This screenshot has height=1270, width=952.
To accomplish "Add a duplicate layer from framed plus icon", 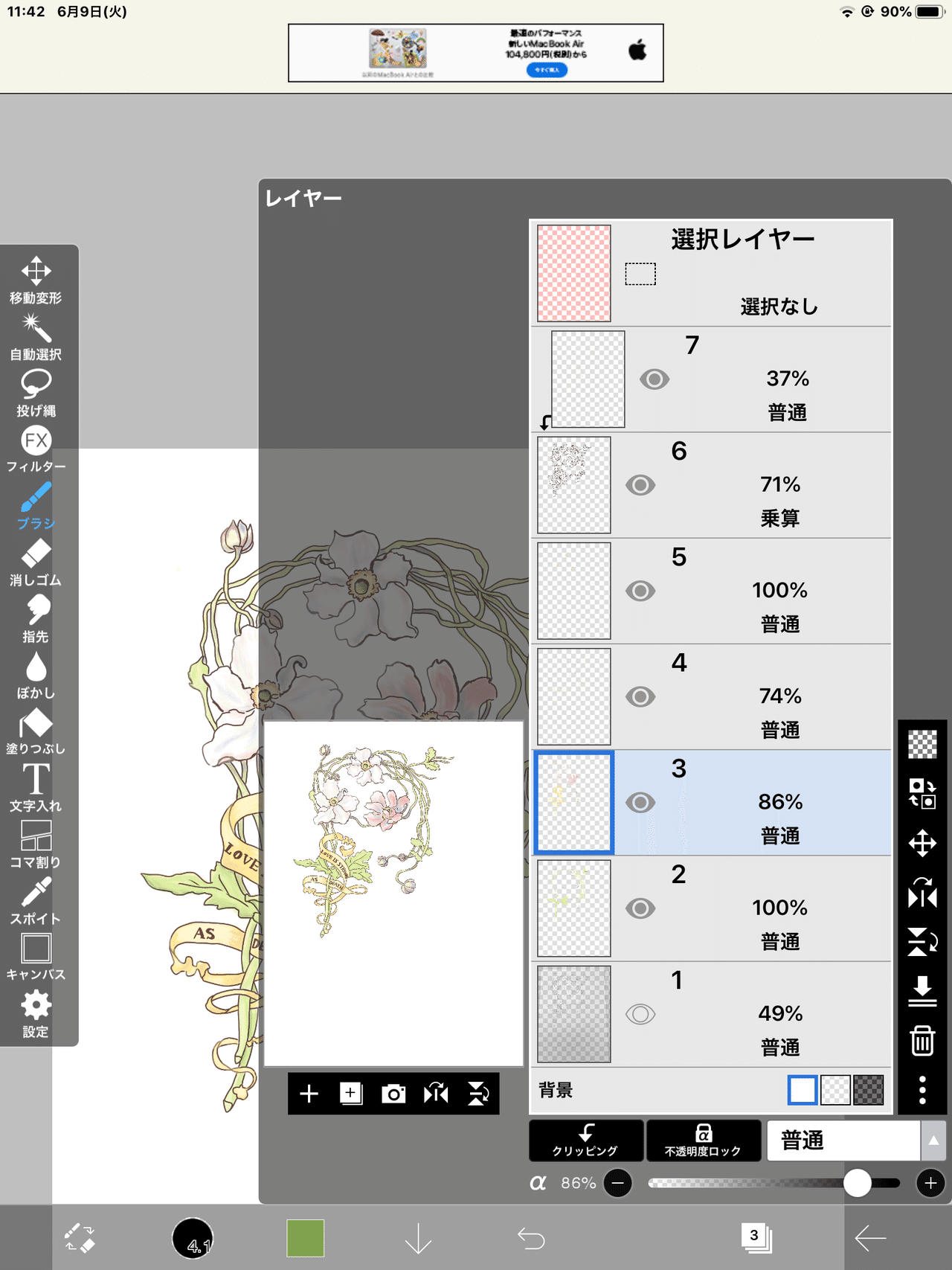I will tap(351, 1093).
